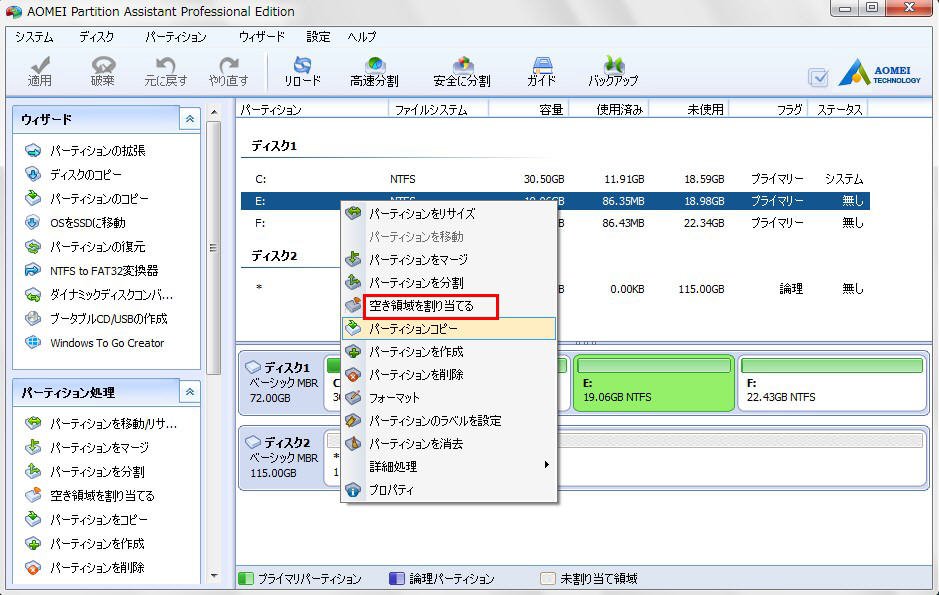The width and height of the screenshot is (939, 595).
Task: Choose 空き領域を割り当てる in context menu
Action: pos(449,306)
